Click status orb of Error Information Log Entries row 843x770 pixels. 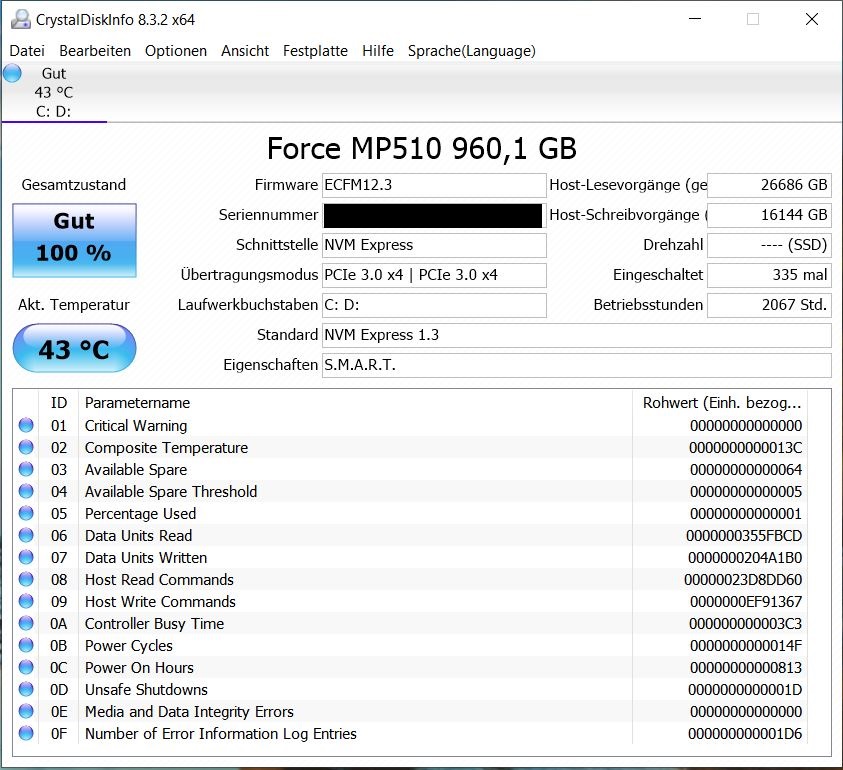(x=26, y=733)
